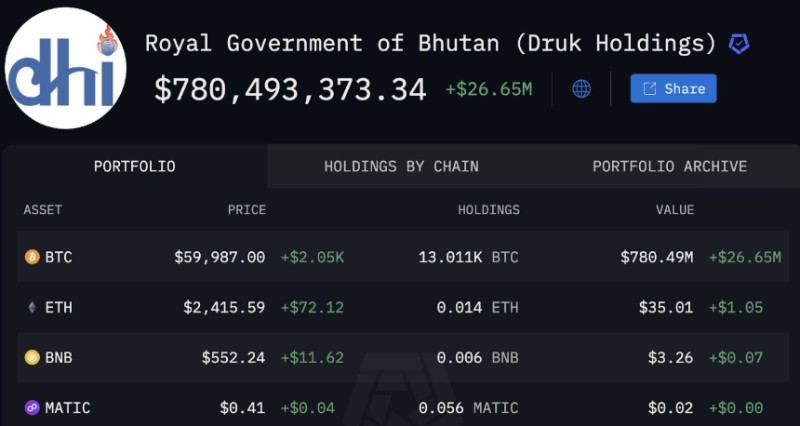Sort by the Asset column header
This screenshot has width=800, height=426.
pos(43,210)
